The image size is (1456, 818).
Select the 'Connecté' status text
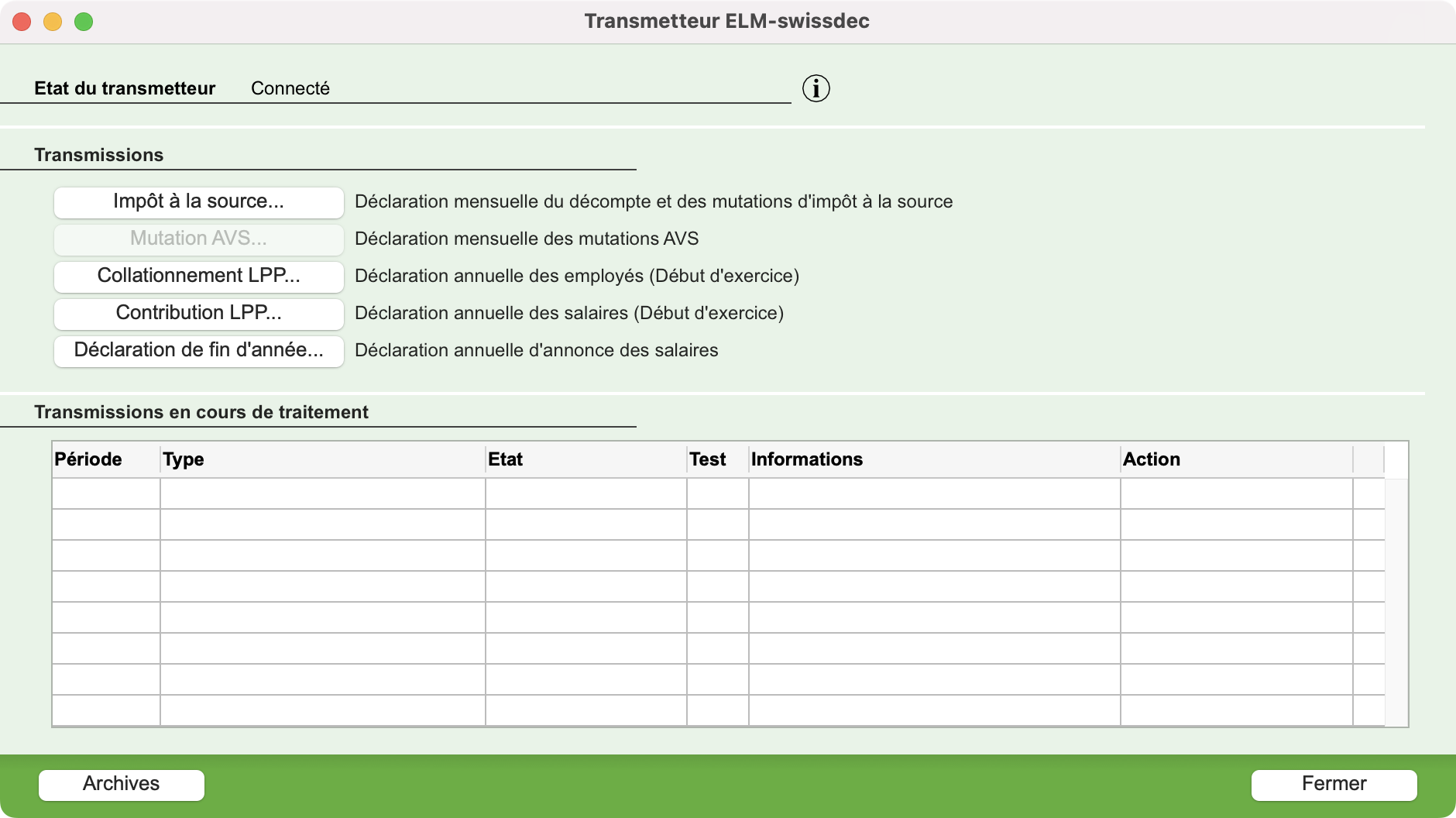(x=290, y=88)
